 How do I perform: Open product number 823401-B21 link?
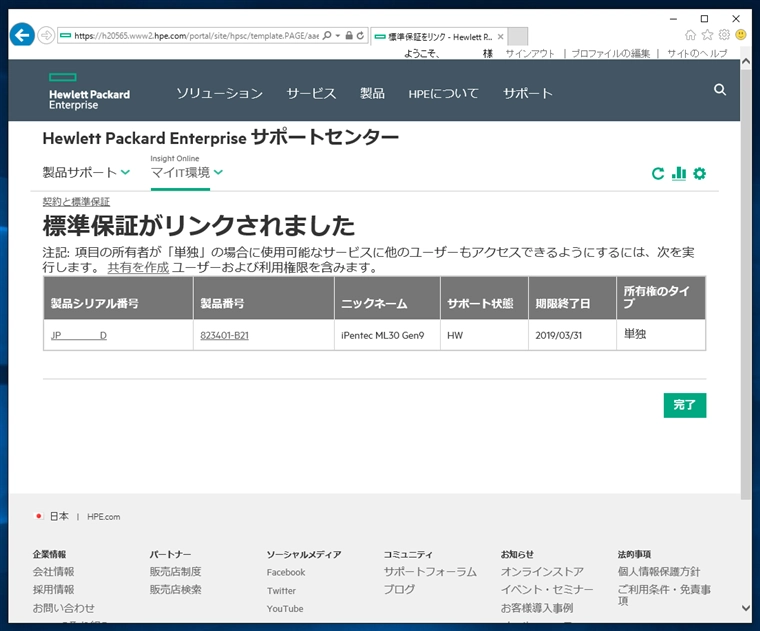224,335
